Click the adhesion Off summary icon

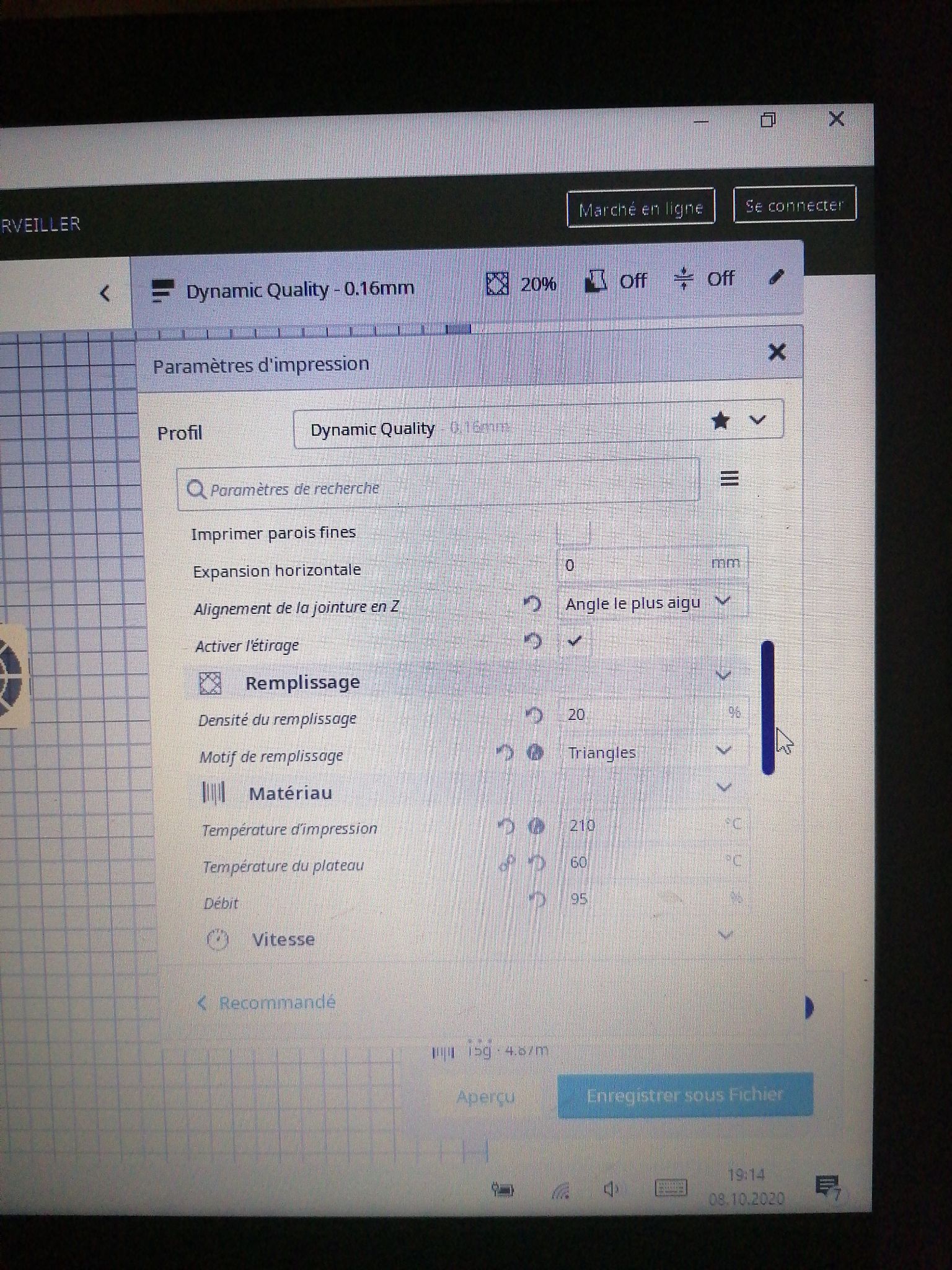[x=684, y=278]
